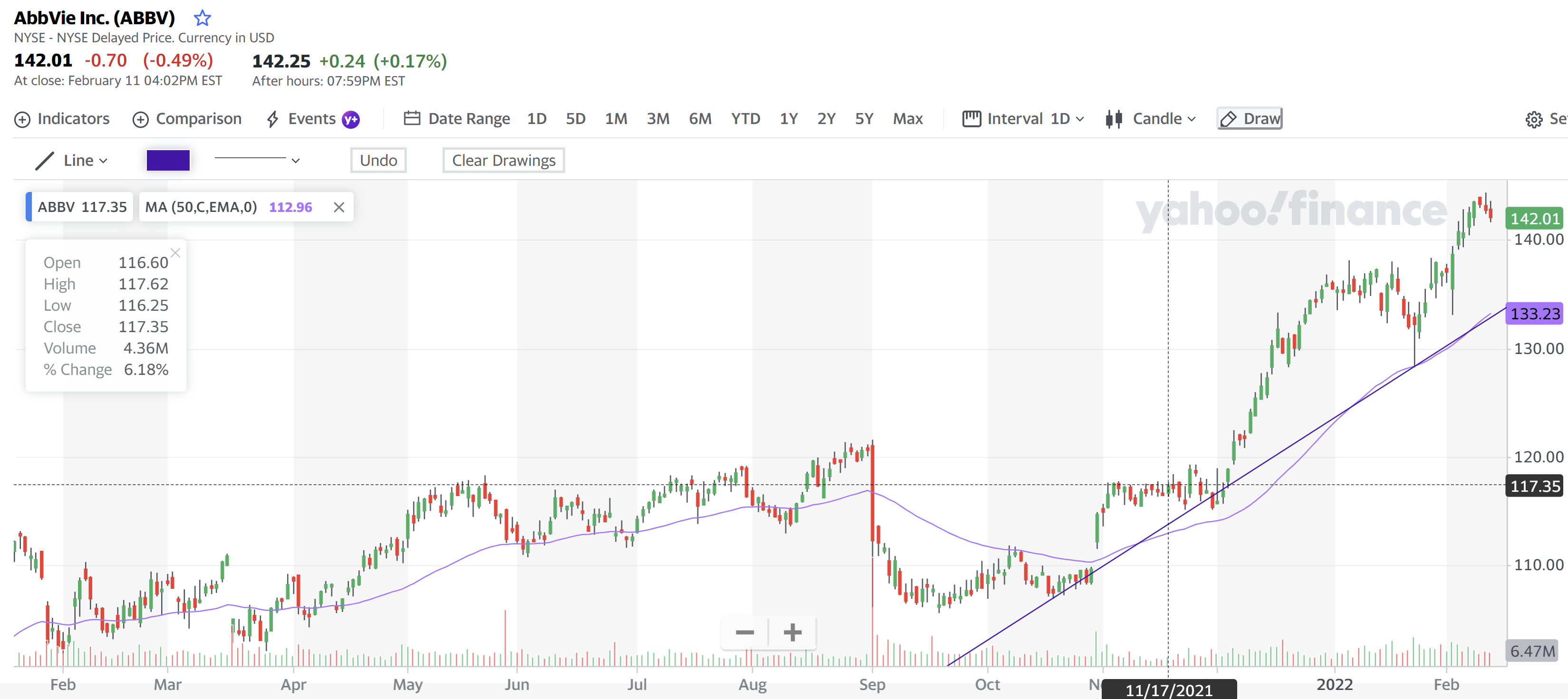Zoom out chart with minus button
1568x699 pixels.
[x=744, y=632]
